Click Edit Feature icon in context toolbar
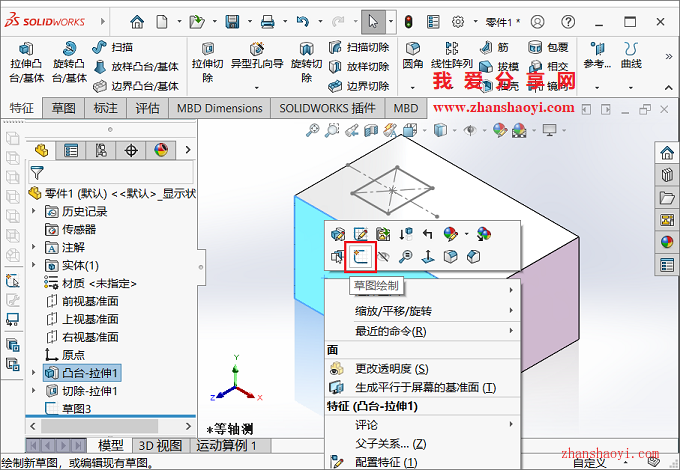The width and height of the screenshot is (680, 470). click(337, 234)
